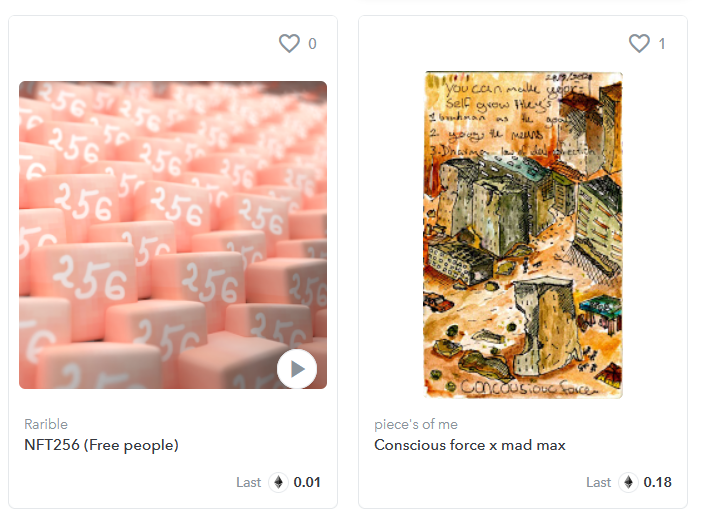Select the Conscious force x mad max title

coord(470,445)
